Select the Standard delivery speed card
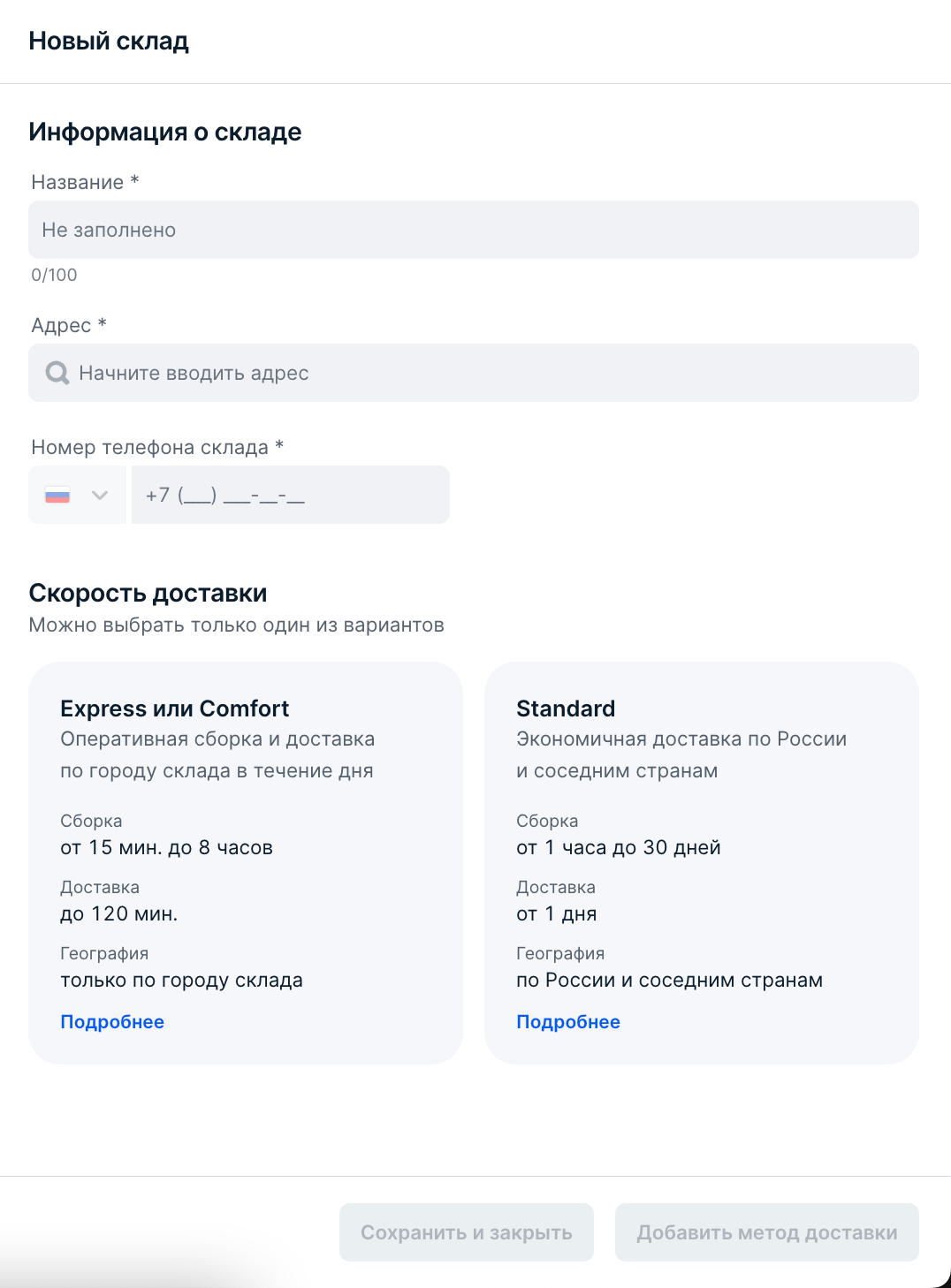 (702, 863)
